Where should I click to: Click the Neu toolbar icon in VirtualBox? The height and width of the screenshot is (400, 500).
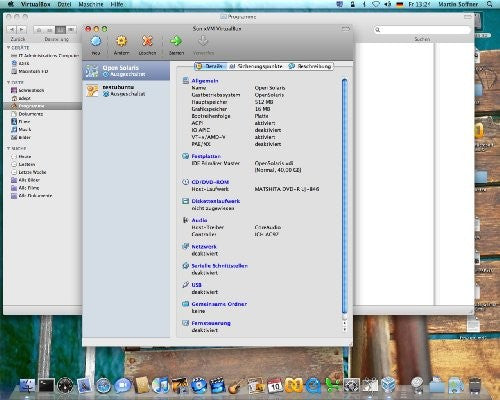[96, 41]
